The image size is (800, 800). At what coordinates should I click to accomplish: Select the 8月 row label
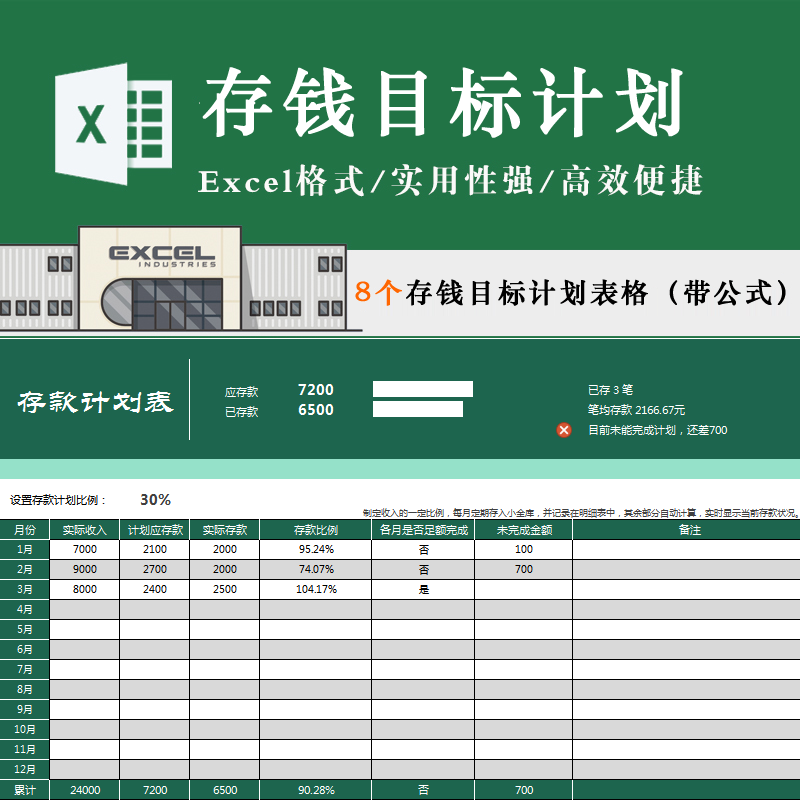pos(24,689)
